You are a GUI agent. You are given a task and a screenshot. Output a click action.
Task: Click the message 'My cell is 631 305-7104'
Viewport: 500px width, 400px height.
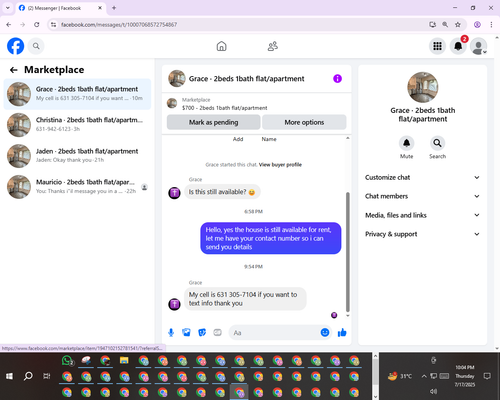(245, 299)
